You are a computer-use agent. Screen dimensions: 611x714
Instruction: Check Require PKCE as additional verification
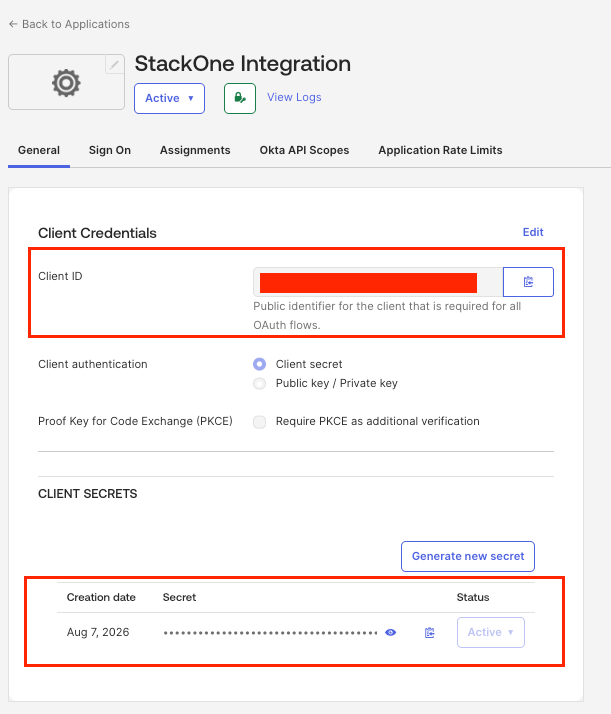coord(260,422)
